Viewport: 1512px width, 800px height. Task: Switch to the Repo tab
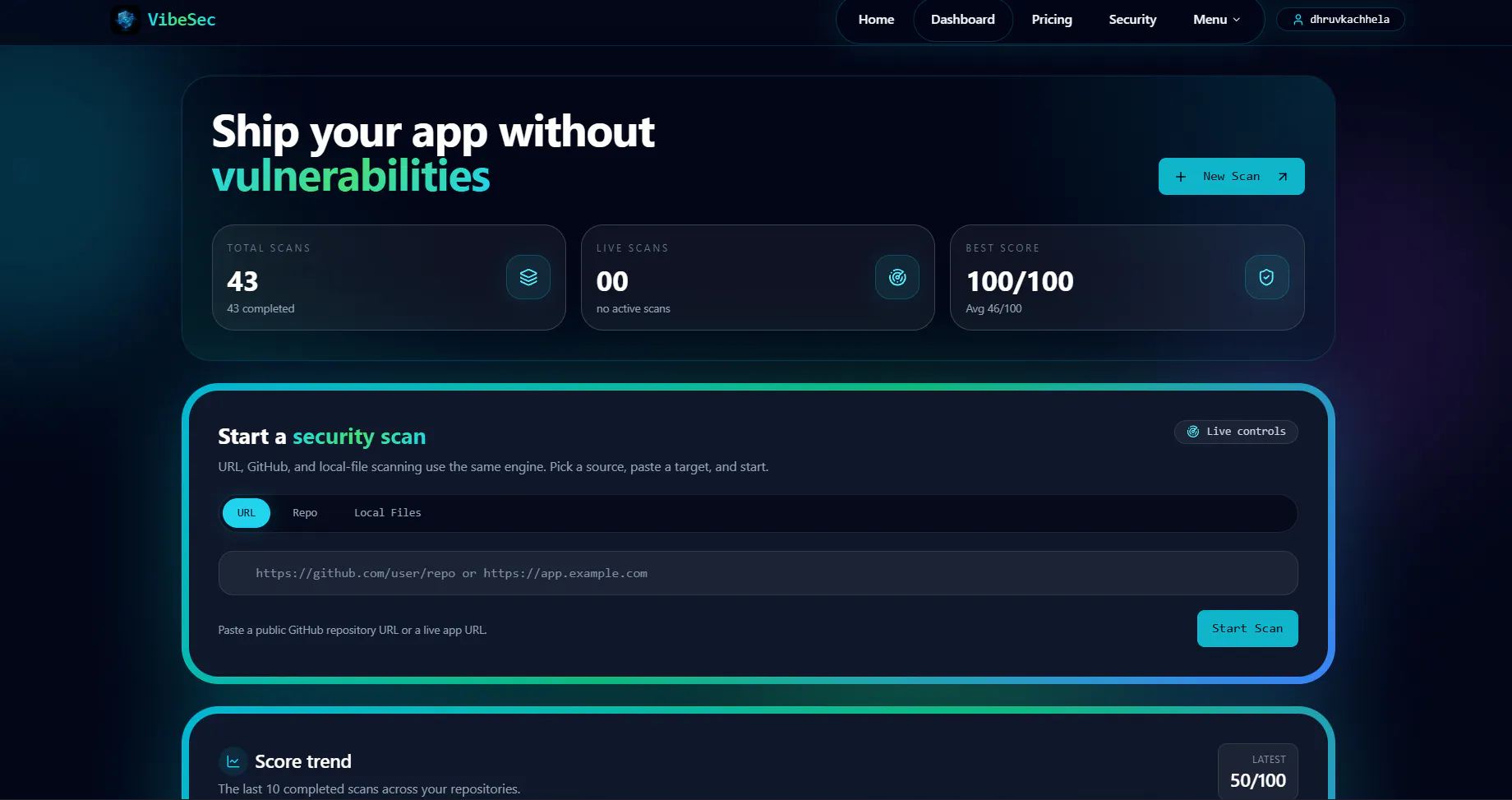[305, 513]
